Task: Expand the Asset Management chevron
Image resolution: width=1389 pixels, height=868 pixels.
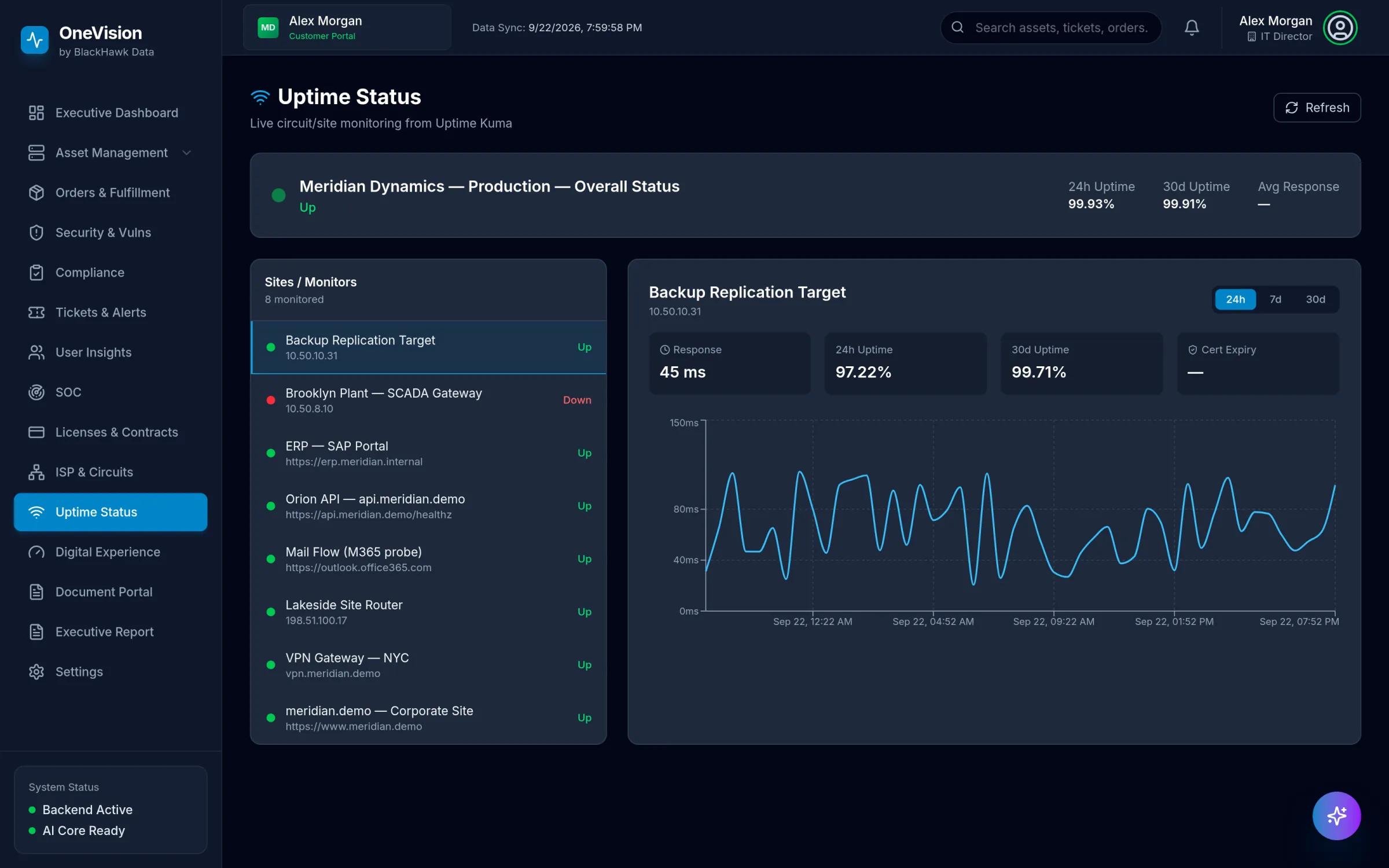Action: 186,153
